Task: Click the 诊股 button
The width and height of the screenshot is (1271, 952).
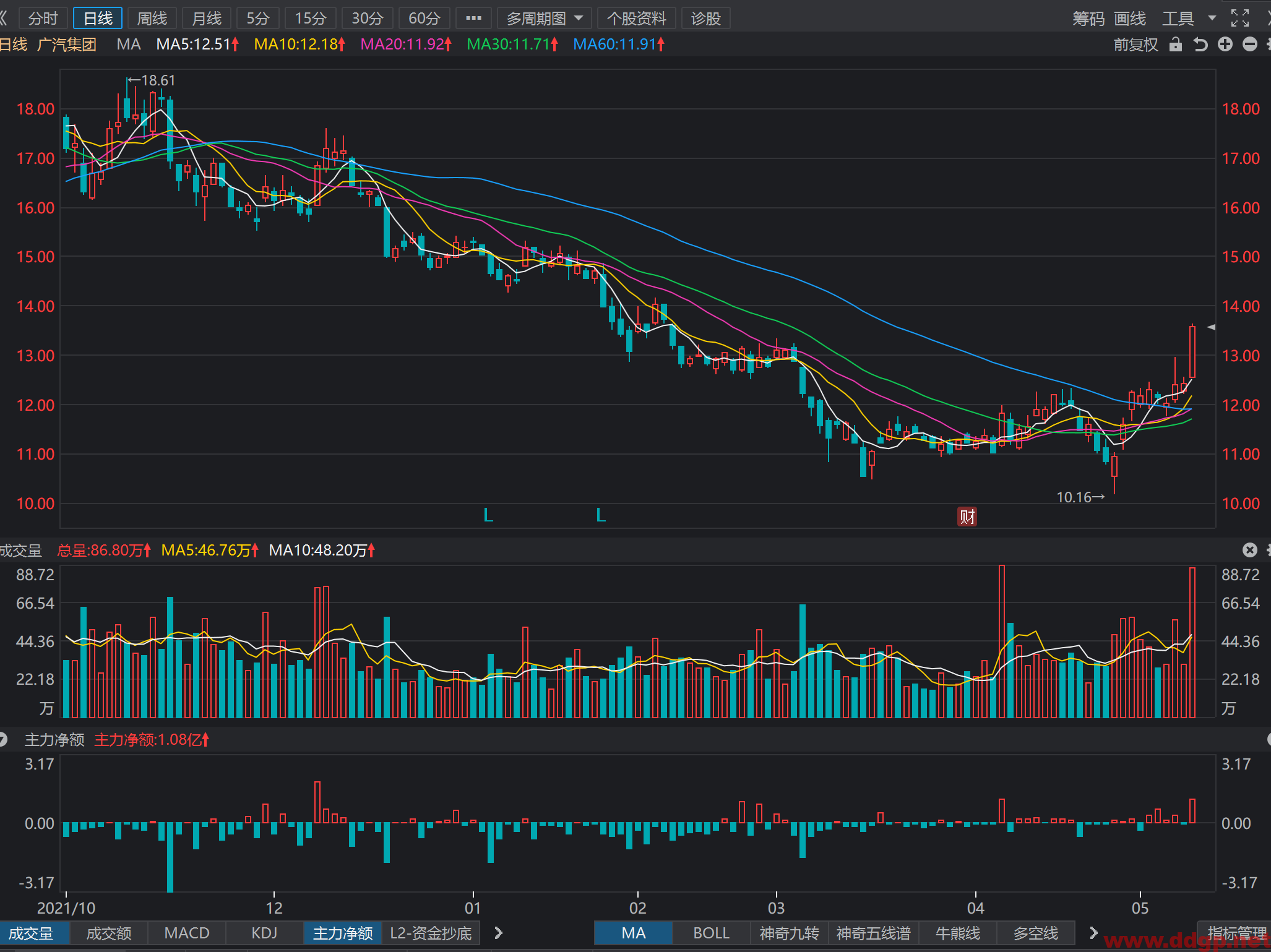Action: click(x=706, y=18)
